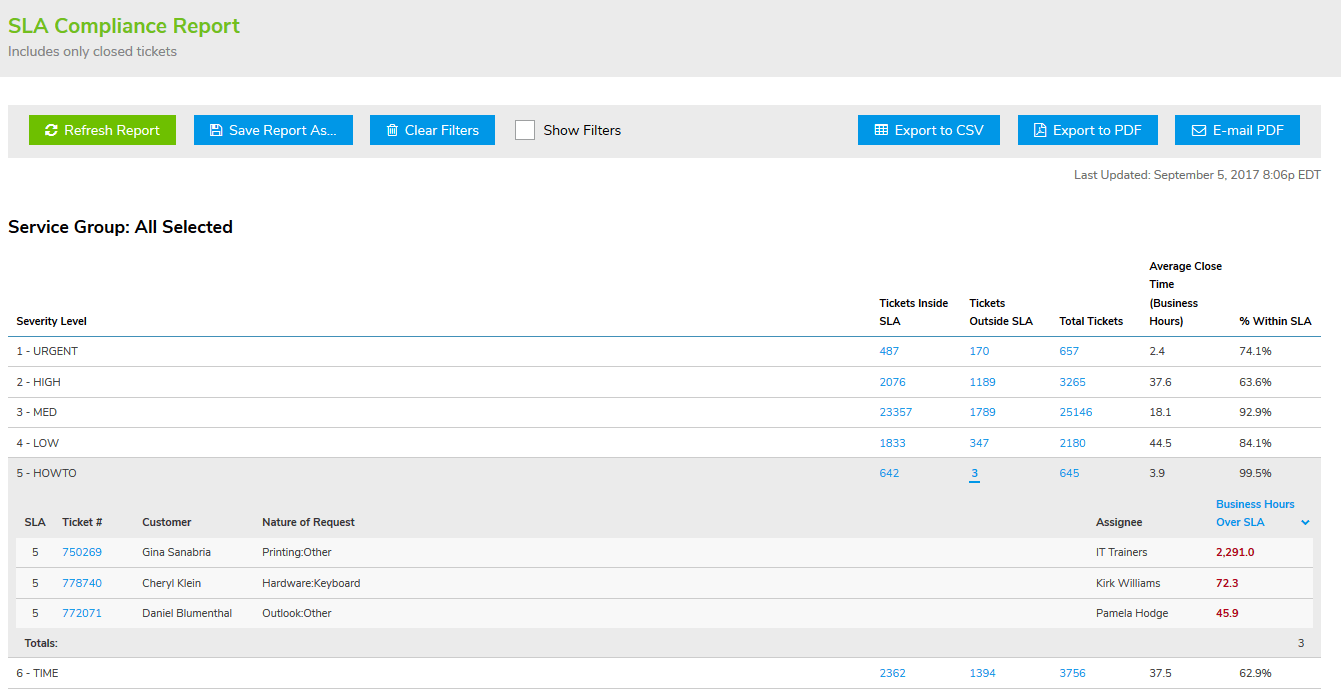This screenshot has height=694, width=1341.
Task: Open ticket 750269 for Gina Sanabria
Action: (82, 552)
